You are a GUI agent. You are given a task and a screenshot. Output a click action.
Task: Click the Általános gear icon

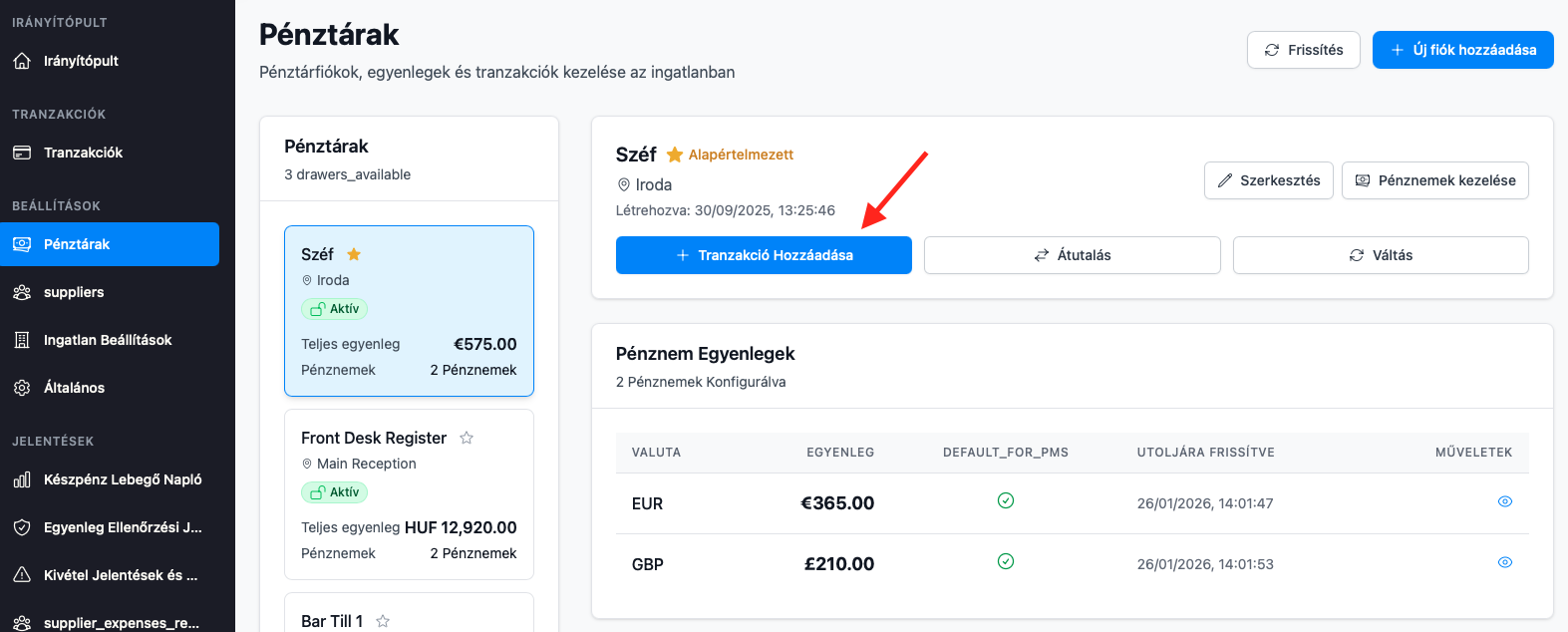[22, 388]
